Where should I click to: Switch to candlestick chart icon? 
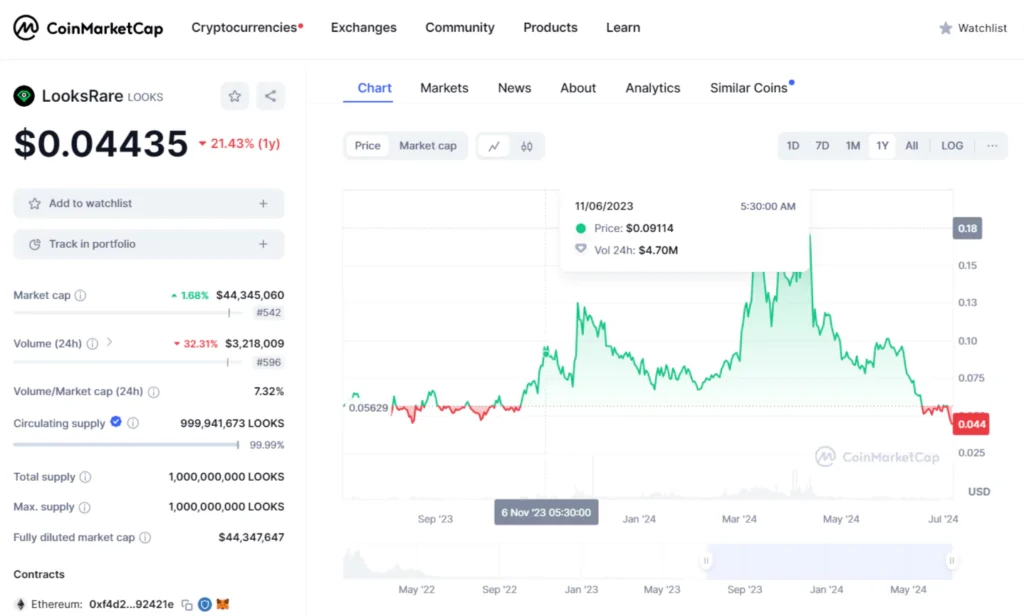coord(526,146)
